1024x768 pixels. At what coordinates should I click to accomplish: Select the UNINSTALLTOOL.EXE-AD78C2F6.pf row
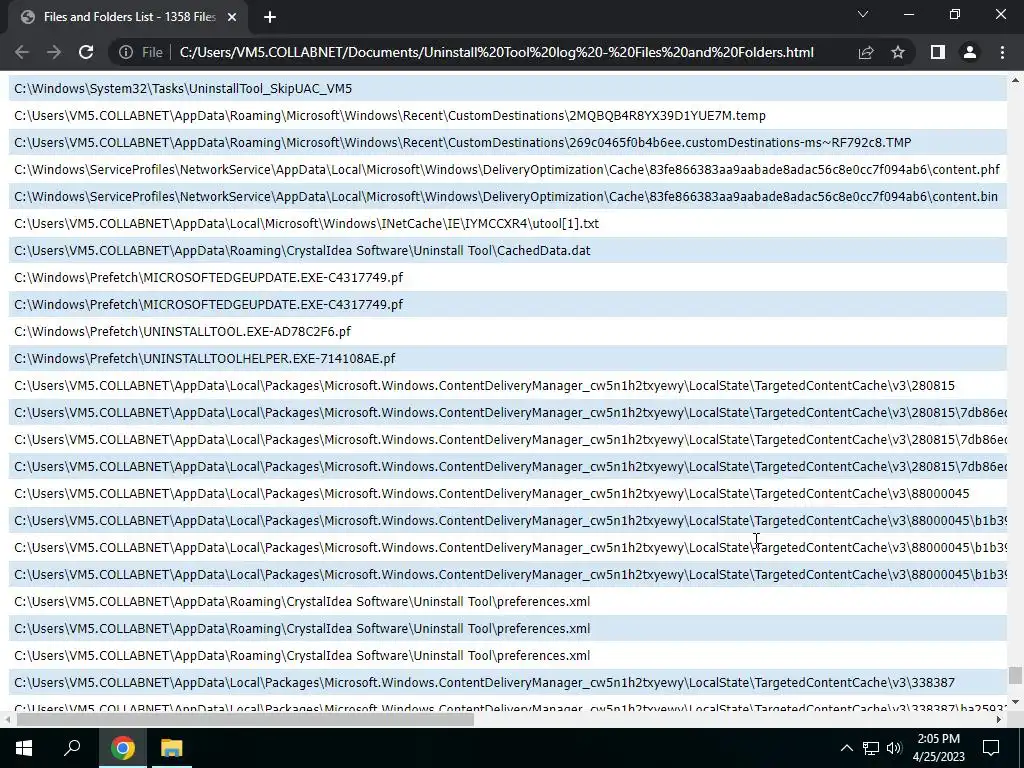coord(507,331)
